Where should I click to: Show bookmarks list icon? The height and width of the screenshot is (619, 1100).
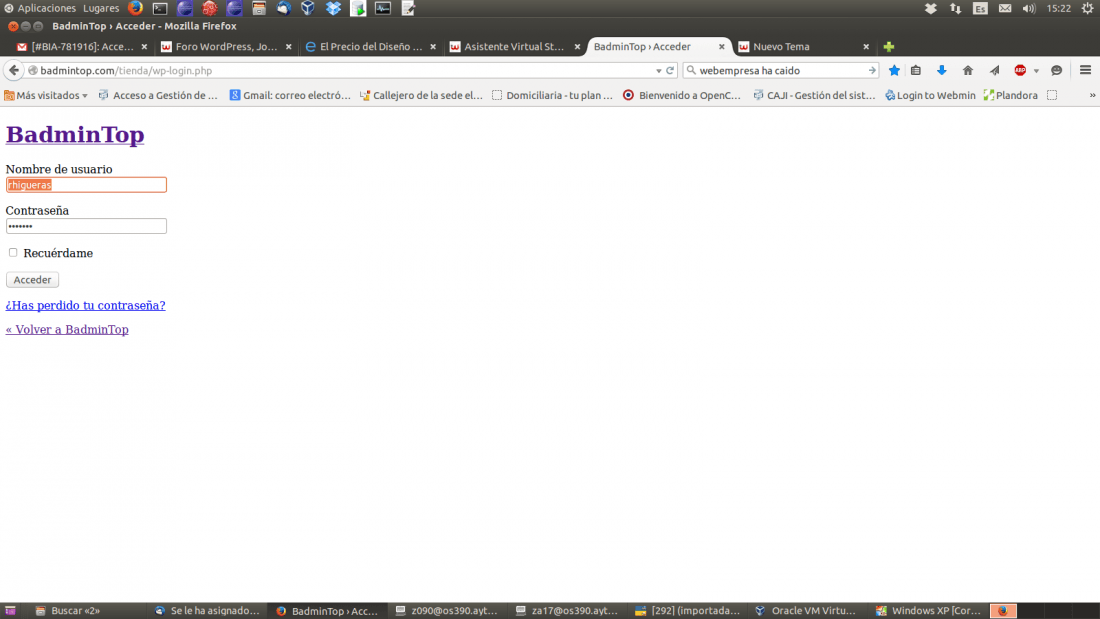[x=916, y=70]
